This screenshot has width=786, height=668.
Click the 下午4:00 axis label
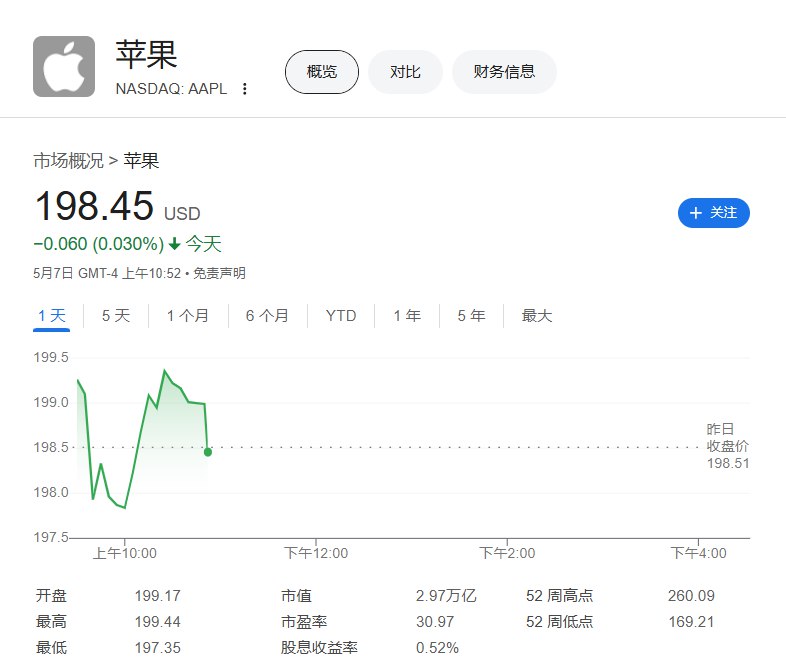pos(699,553)
